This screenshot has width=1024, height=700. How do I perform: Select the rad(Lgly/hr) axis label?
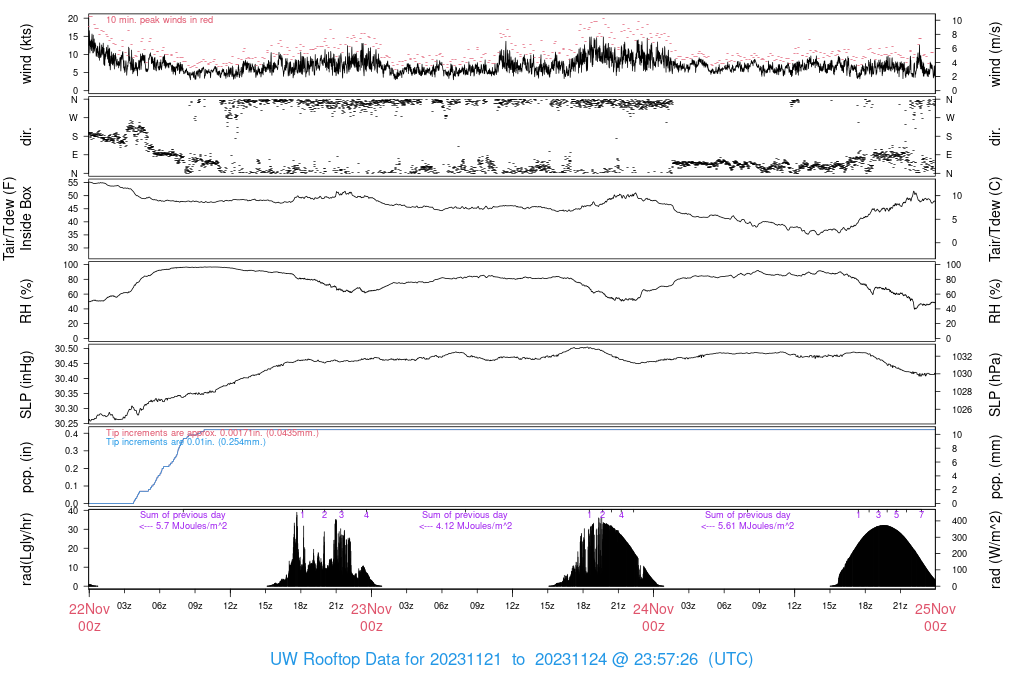pos(27,549)
